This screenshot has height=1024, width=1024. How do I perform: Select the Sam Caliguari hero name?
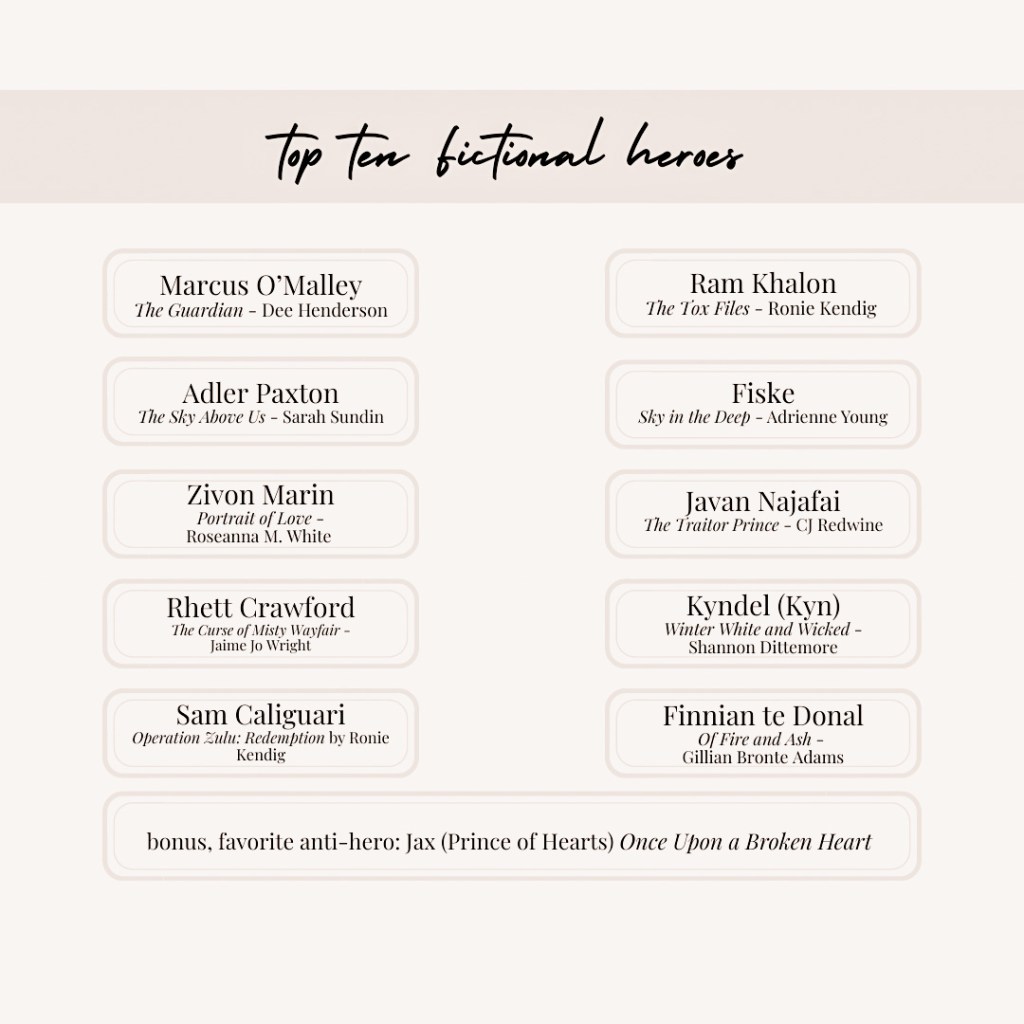(x=260, y=715)
